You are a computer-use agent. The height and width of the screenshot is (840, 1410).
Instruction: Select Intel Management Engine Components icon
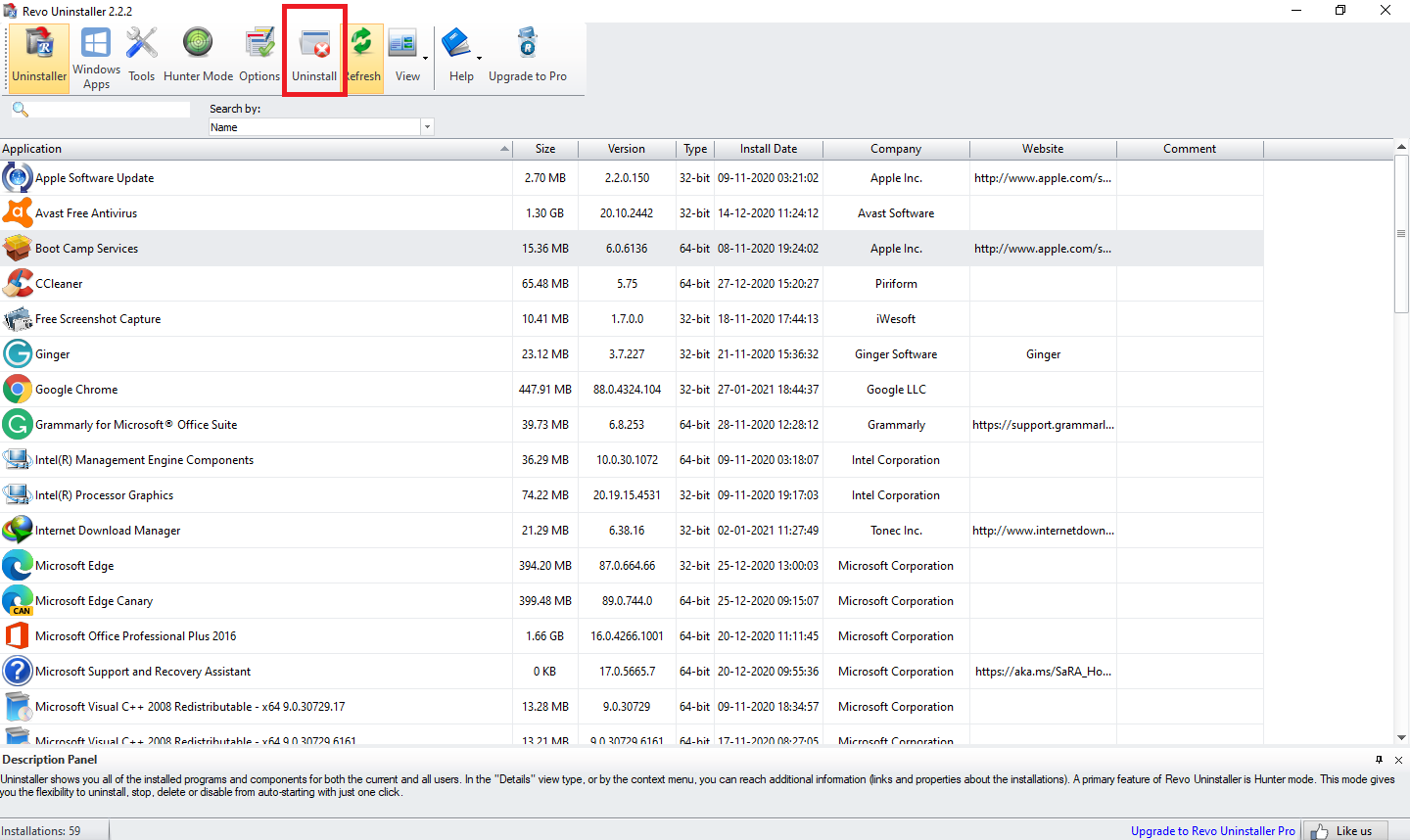click(x=18, y=460)
